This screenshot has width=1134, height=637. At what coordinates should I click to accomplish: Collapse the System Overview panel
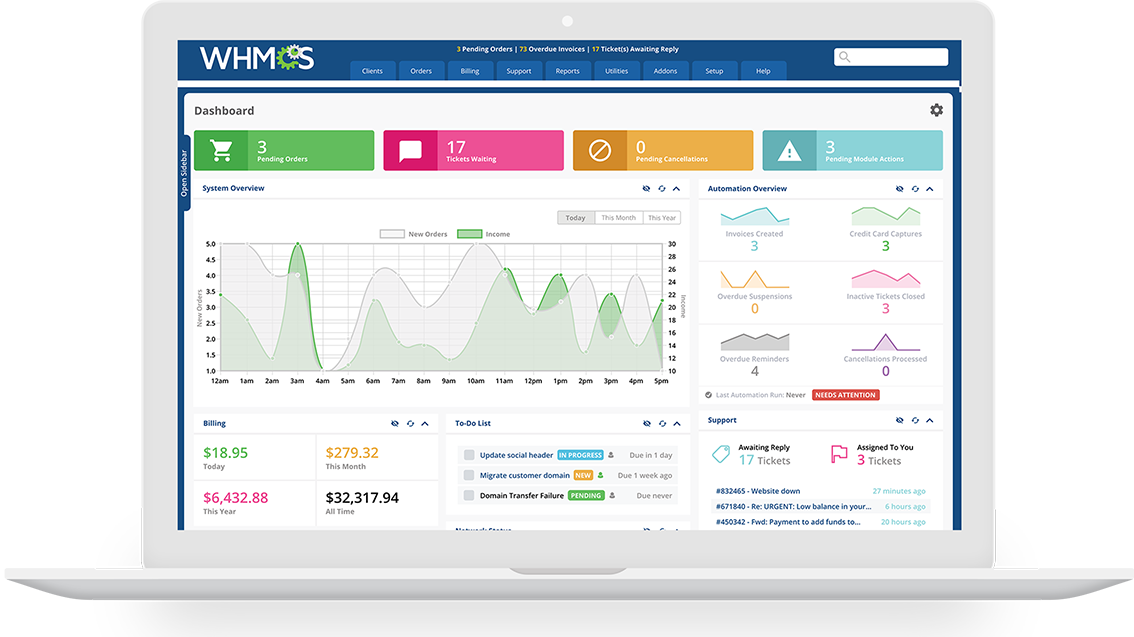(x=675, y=188)
